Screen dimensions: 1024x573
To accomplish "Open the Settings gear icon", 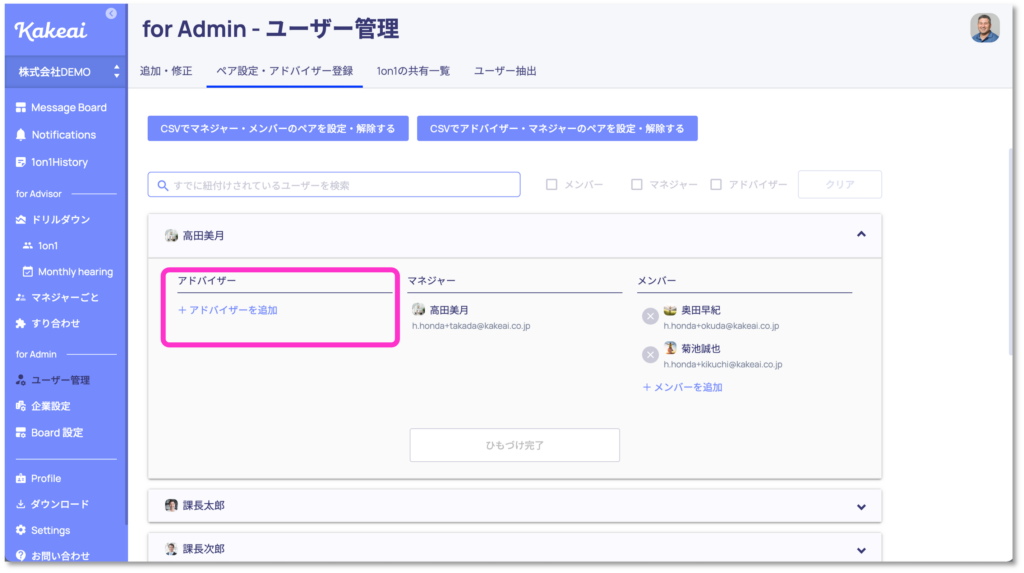I will click(x=21, y=530).
